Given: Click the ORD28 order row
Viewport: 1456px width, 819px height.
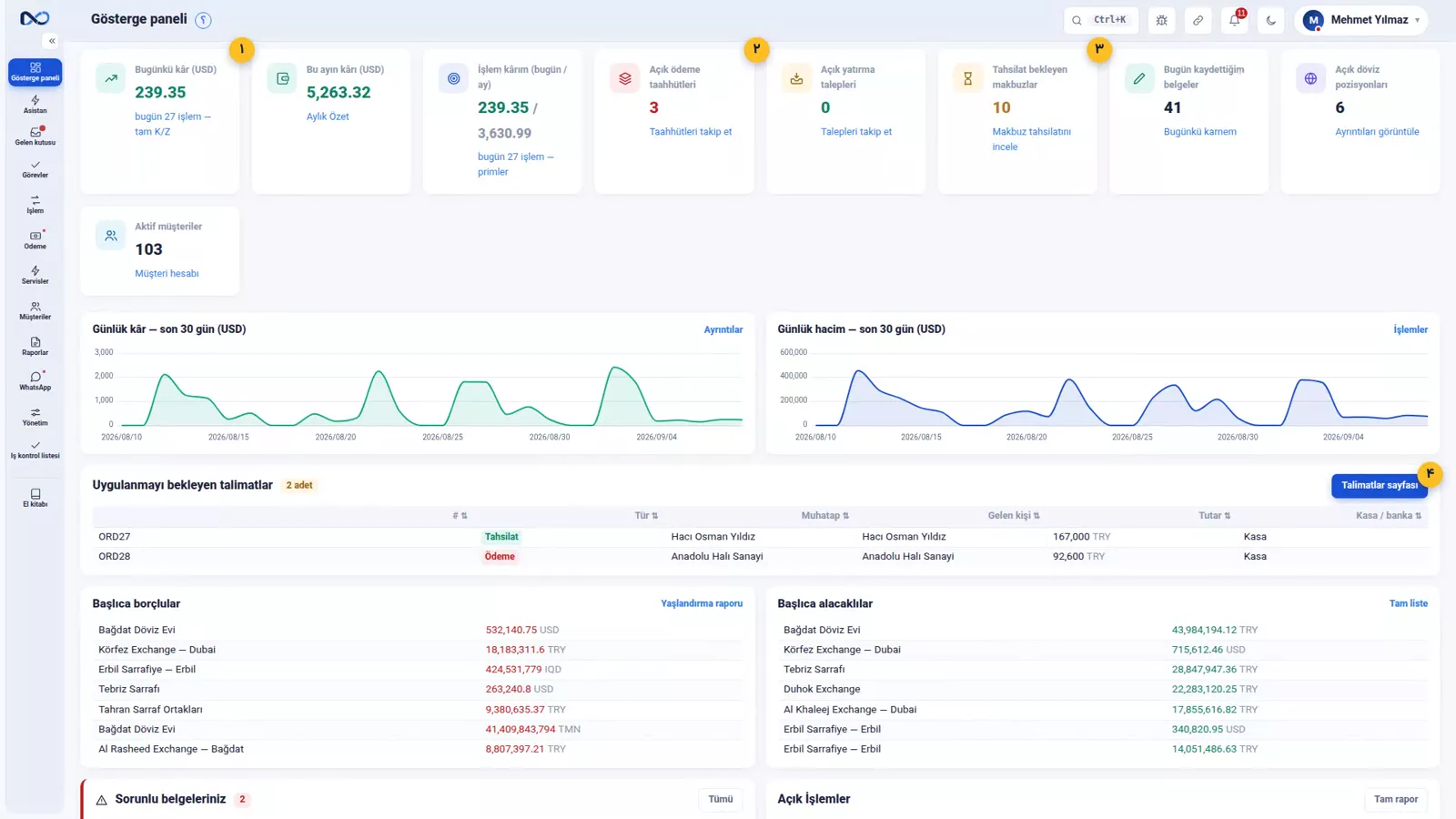Looking at the screenshot, I should tap(760, 557).
